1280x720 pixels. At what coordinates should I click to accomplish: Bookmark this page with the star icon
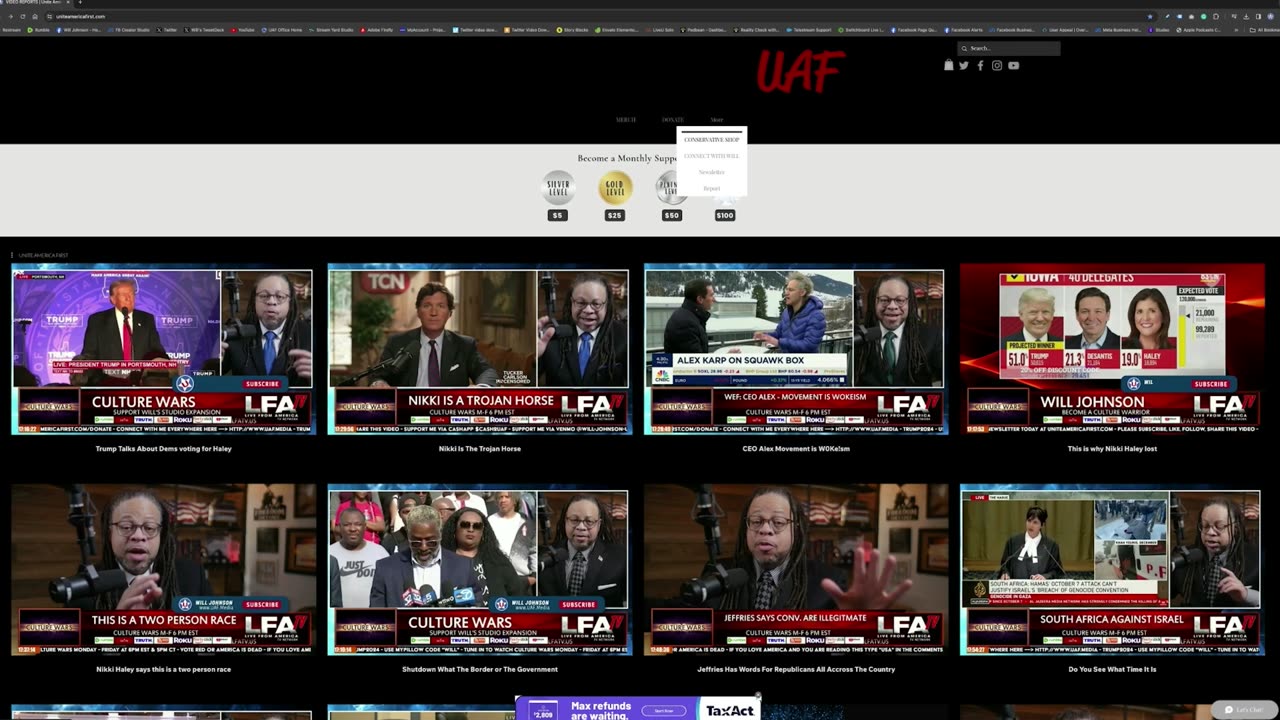click(1150, 16)
